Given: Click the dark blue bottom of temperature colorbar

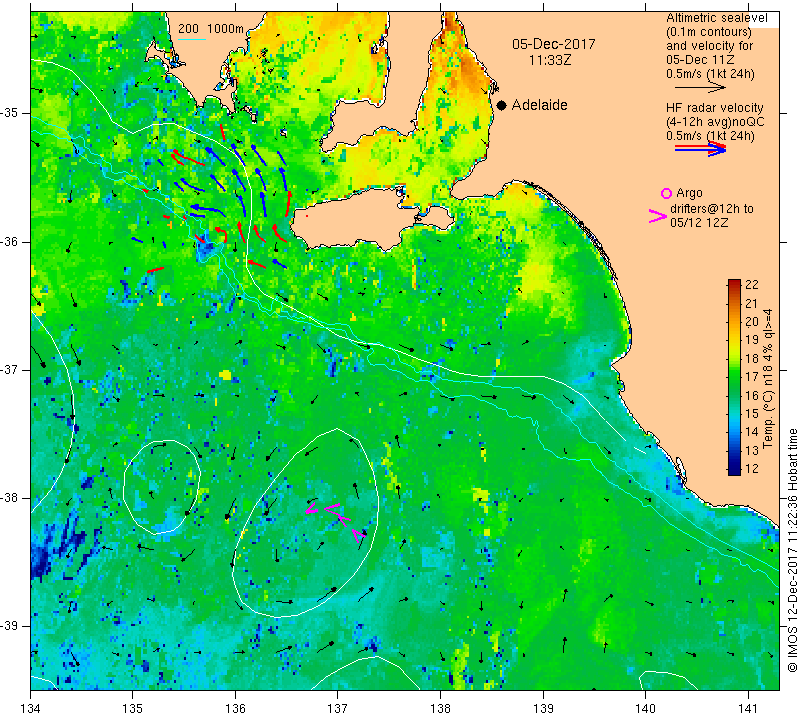Looking at the screenshot, I should pyautogui.click(x=734, y=470).
